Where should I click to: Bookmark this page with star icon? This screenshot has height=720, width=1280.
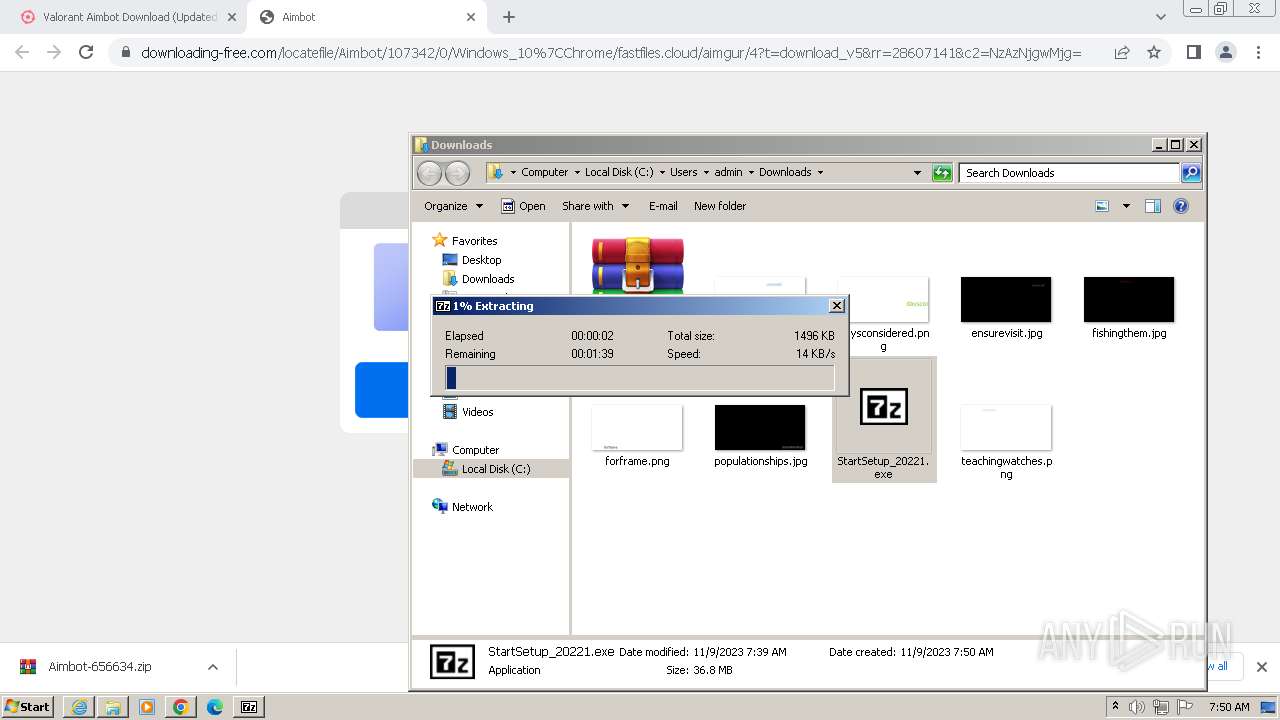point(1154,52)
